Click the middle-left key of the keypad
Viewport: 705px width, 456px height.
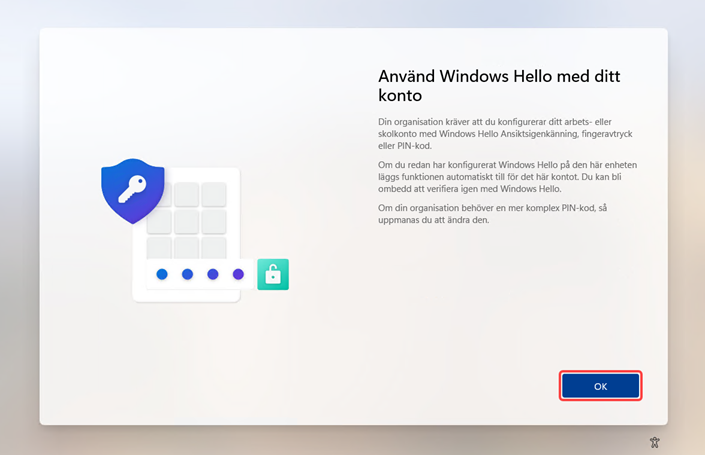pyautogui.click(x=160, y=220)
